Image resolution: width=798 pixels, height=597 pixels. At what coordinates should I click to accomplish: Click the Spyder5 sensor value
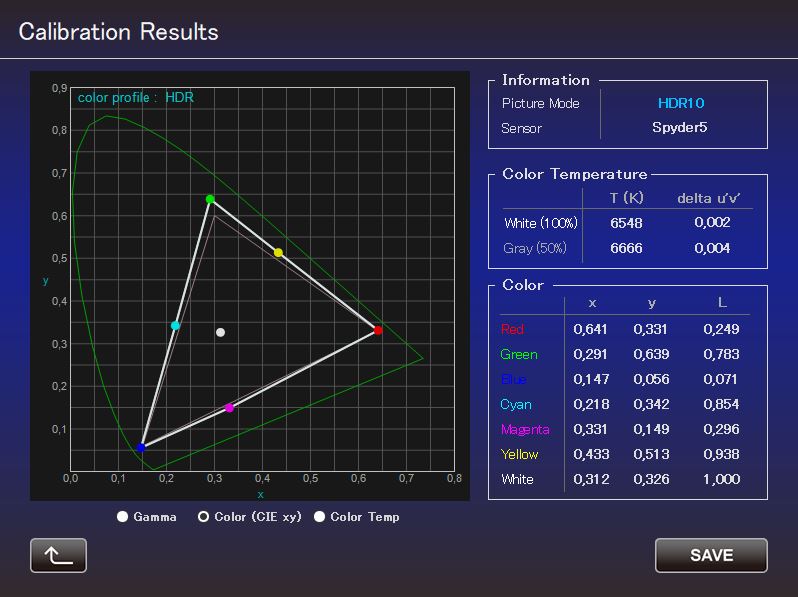[680, 128]
